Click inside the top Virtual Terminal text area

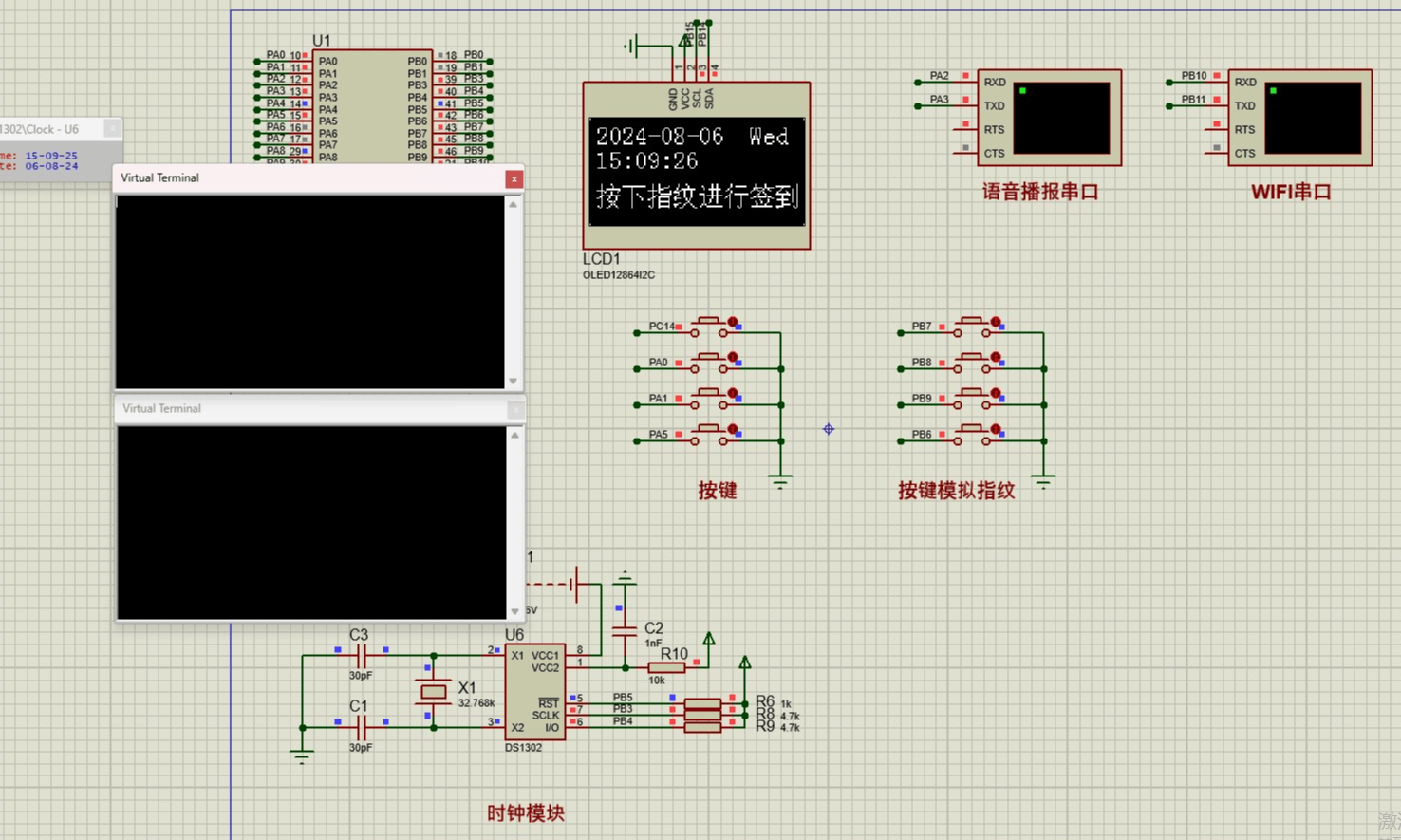tap(309, 291)
